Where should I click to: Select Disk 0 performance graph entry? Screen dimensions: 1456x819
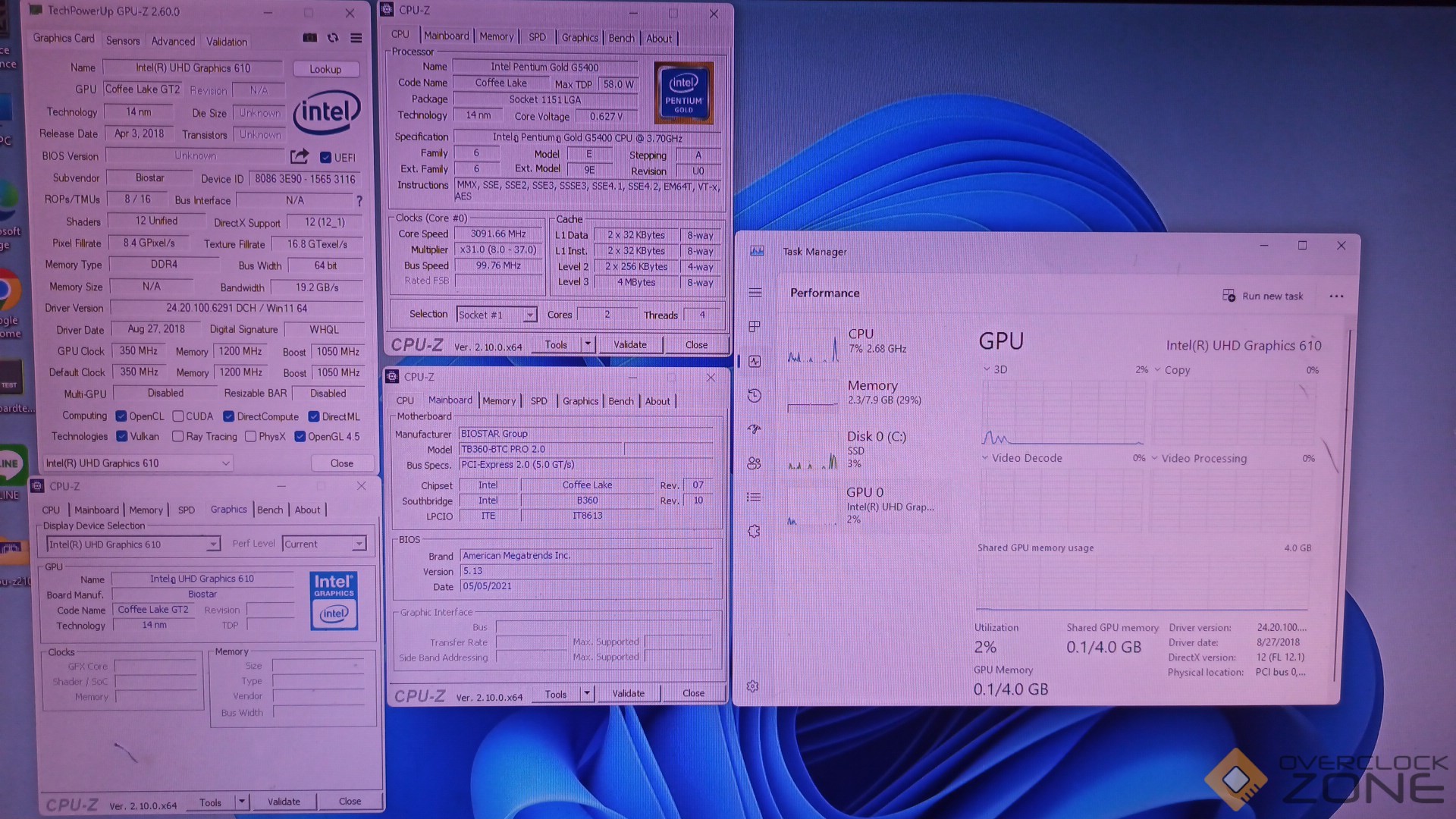[864, 449]
